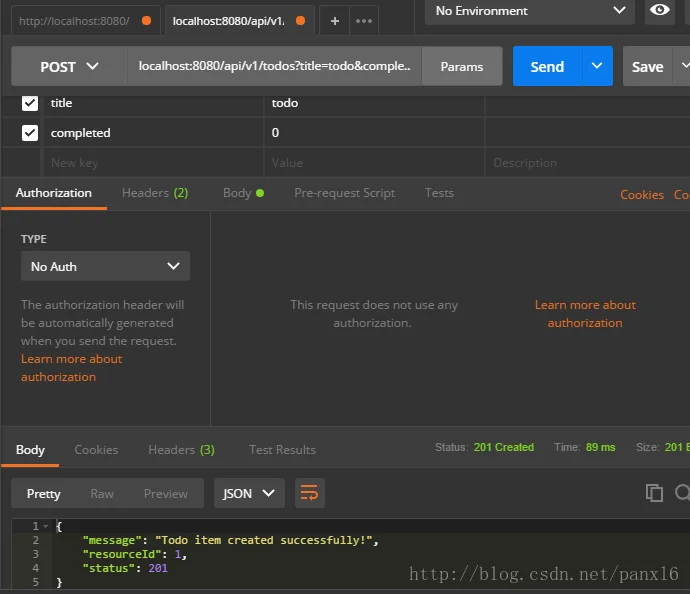The width and height of the screenshot is (690, 594).
Task: Open the request Body tab
Action: pos(243,193)
